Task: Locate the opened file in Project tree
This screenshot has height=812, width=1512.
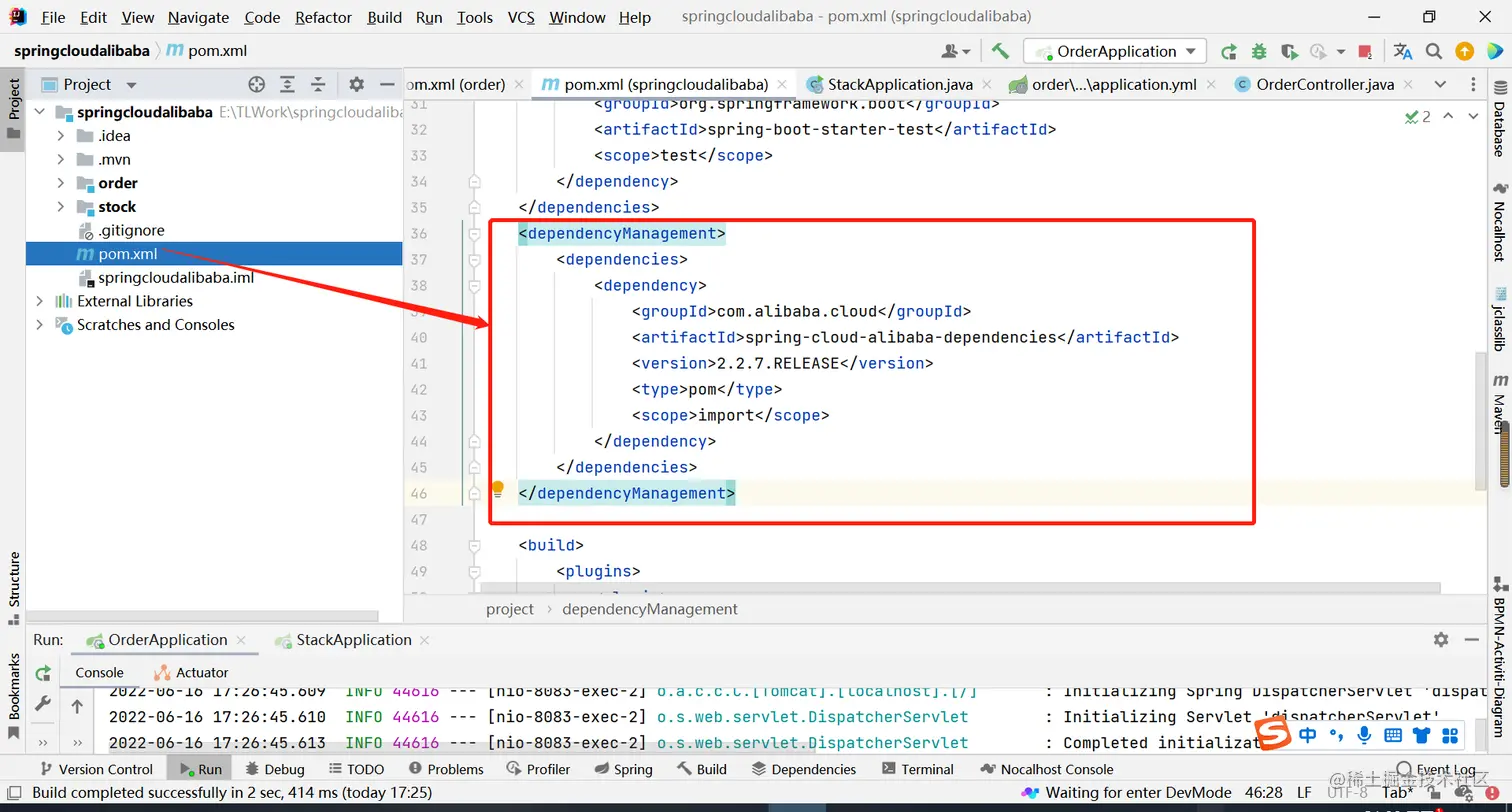Action: tap(257, 84)
